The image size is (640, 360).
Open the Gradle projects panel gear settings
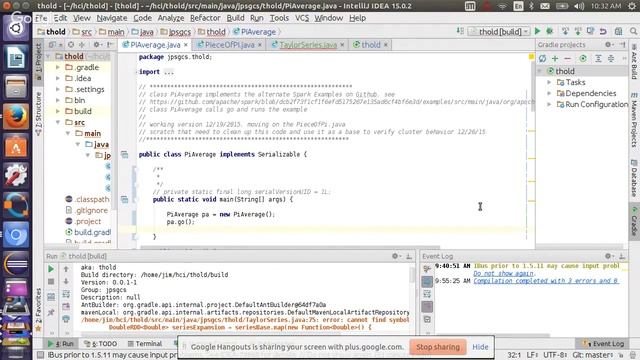(x=609, y=44)
